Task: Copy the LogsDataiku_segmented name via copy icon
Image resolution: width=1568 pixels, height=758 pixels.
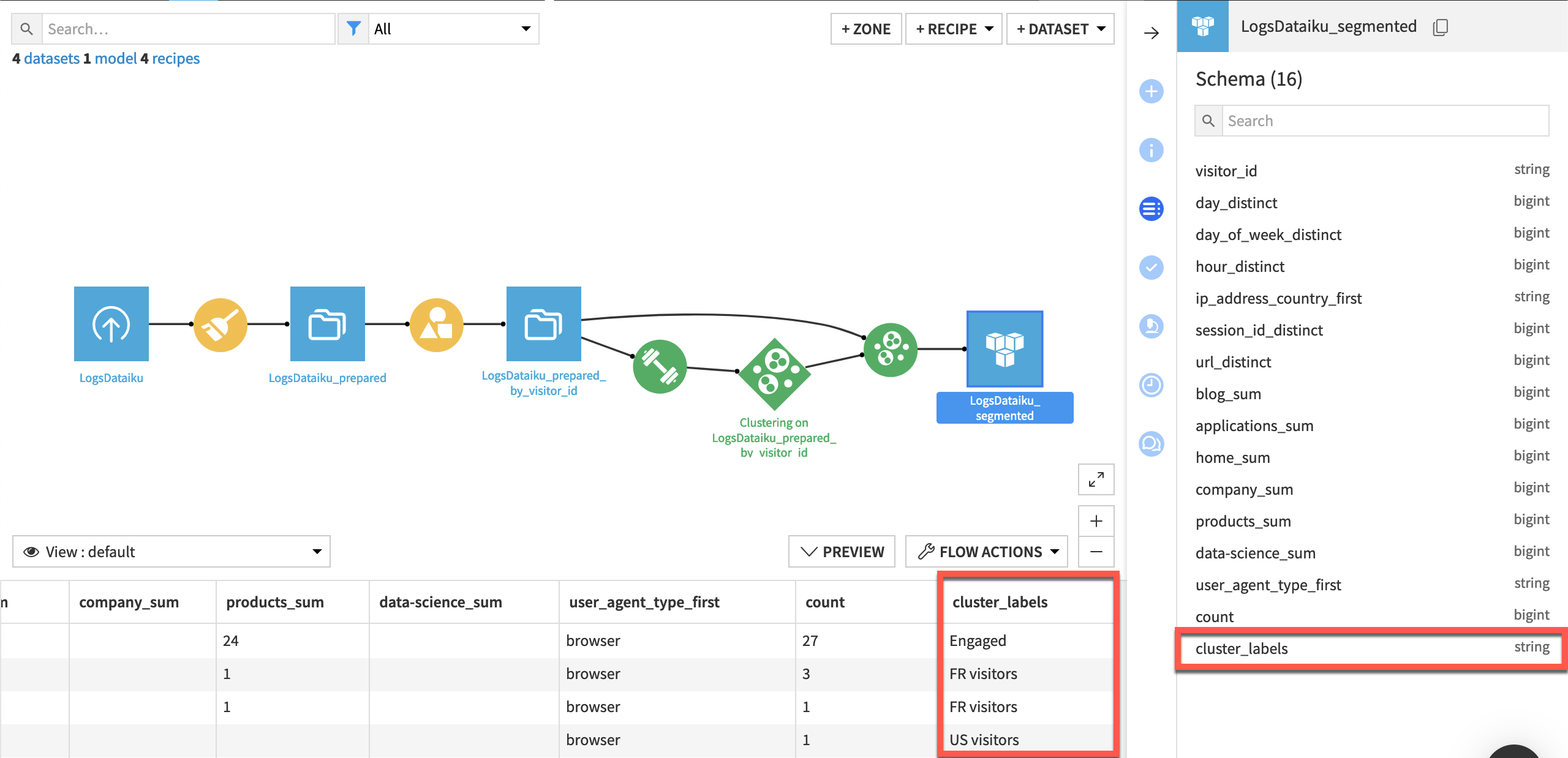Action: click(1441, 27)
